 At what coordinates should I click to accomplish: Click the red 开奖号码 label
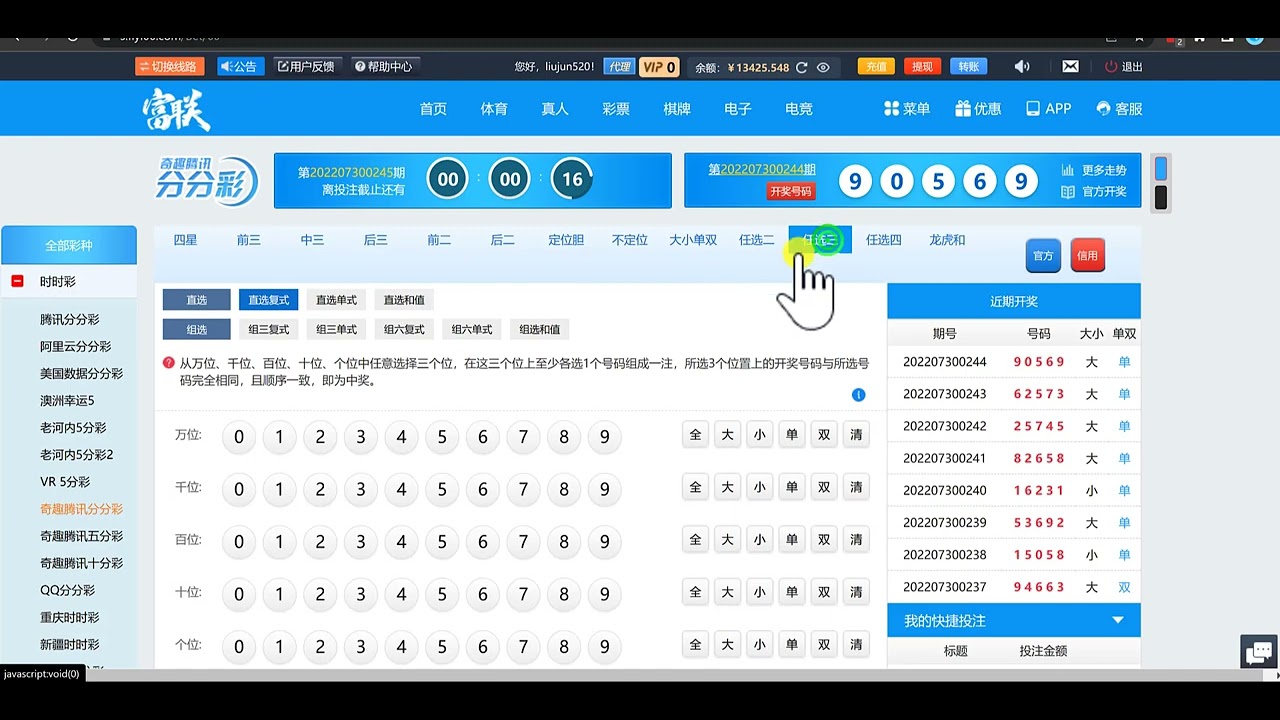pyautogui.click(x=790, y=192)
